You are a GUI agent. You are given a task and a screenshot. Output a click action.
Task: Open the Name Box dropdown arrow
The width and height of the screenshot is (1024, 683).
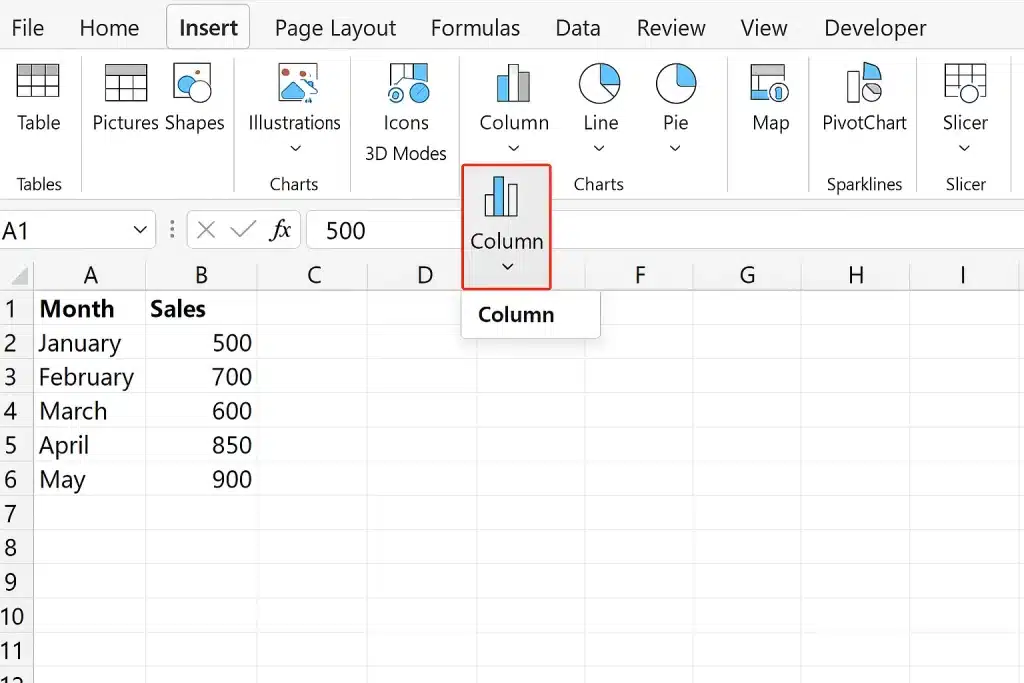[x=140, y=231]
